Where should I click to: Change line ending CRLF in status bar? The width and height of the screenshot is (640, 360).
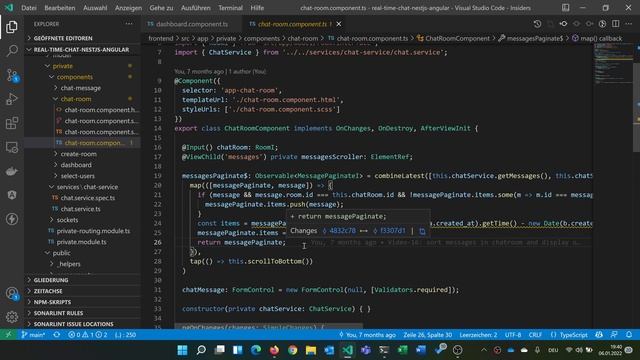tap(535, 335)
